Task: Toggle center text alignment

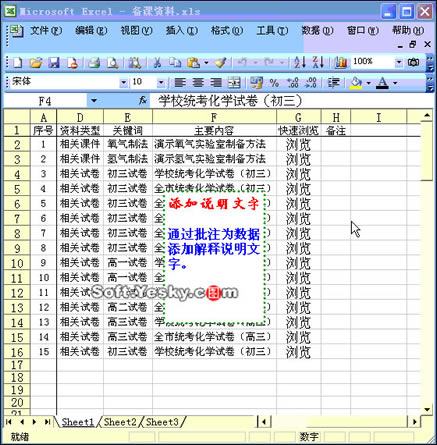Action: tap(198, 82)
